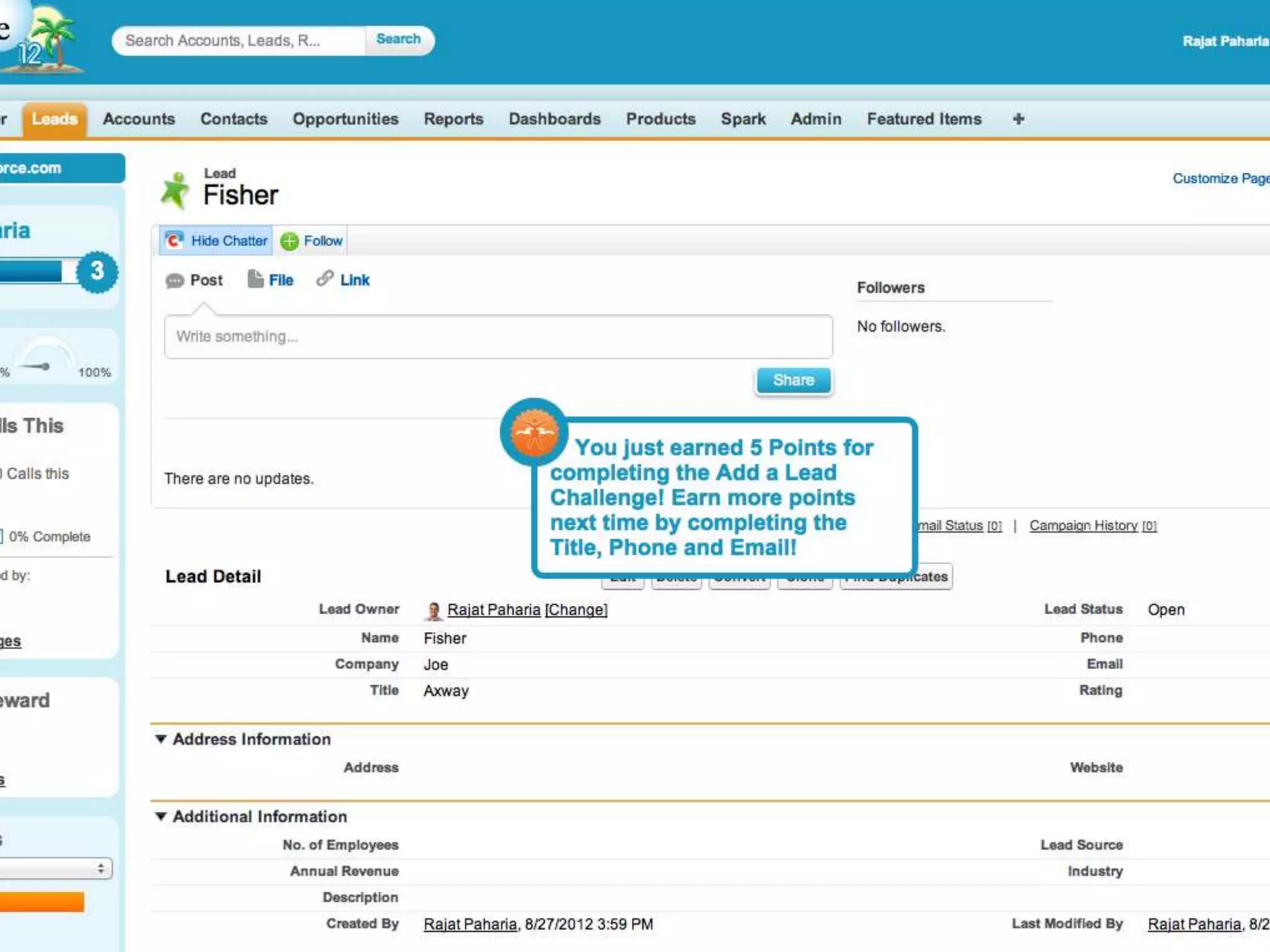Collapse the Additional Information section
1270x952 pixels.
pyautogui.click(x=161, y=816)
